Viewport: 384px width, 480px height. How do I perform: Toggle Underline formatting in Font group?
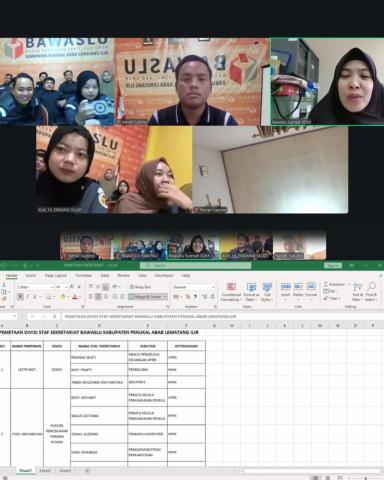35,297
